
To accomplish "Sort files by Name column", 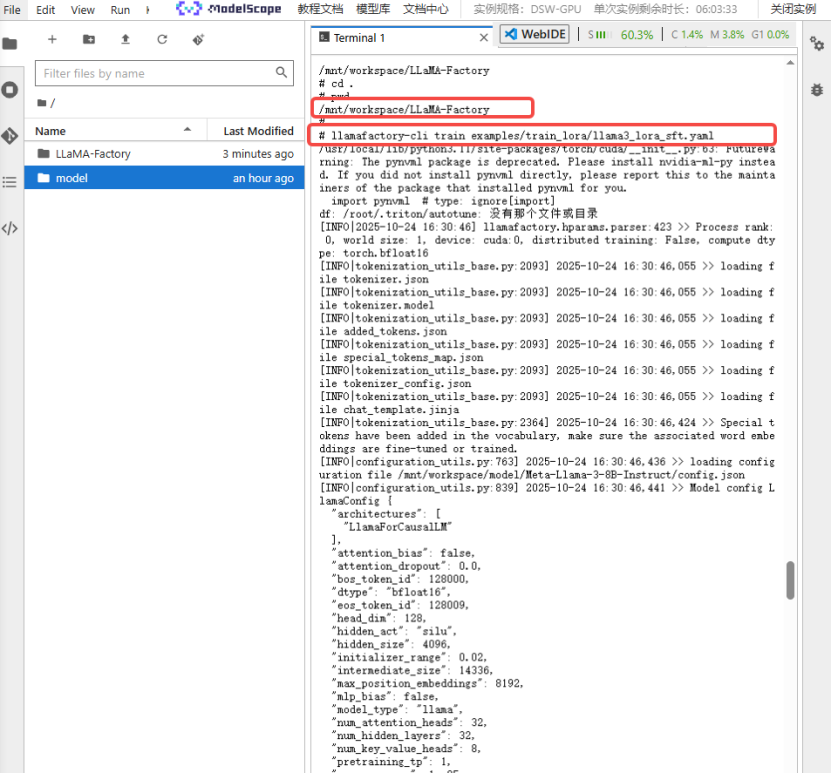I will coord(50,131).
